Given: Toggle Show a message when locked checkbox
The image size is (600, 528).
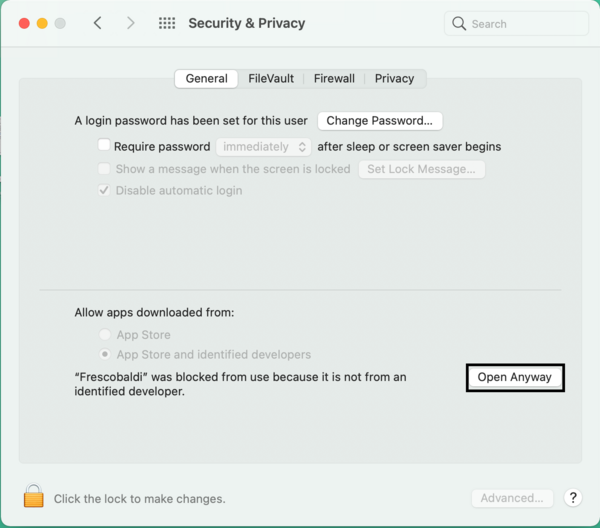Looking at the screenshot, I should point(104,169).
